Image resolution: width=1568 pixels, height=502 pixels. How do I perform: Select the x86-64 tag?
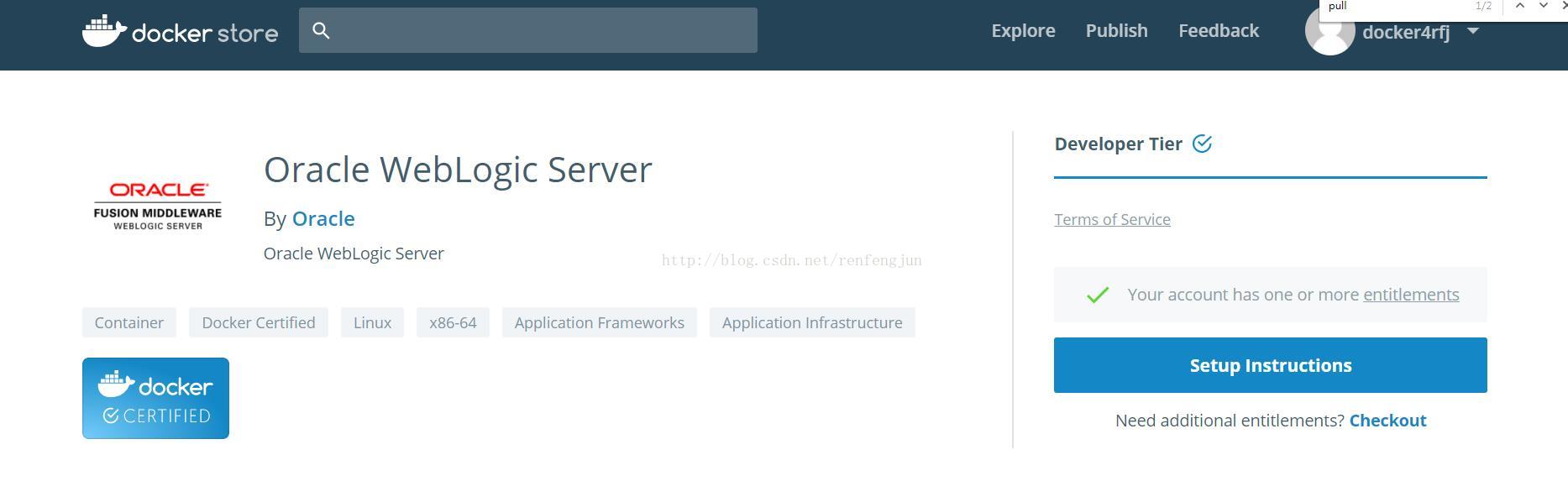tap(453, 322)
